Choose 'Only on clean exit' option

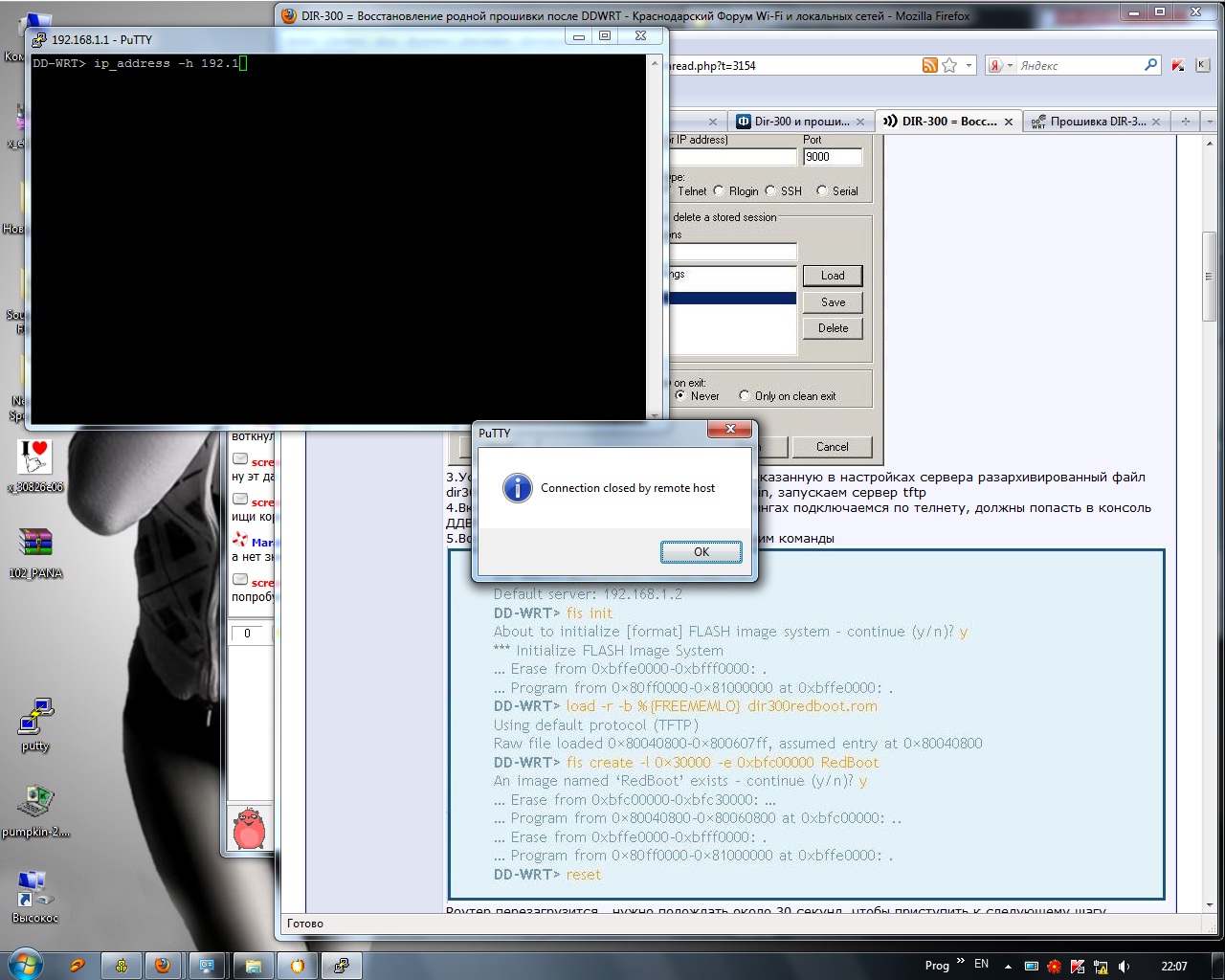pos(745,396)
